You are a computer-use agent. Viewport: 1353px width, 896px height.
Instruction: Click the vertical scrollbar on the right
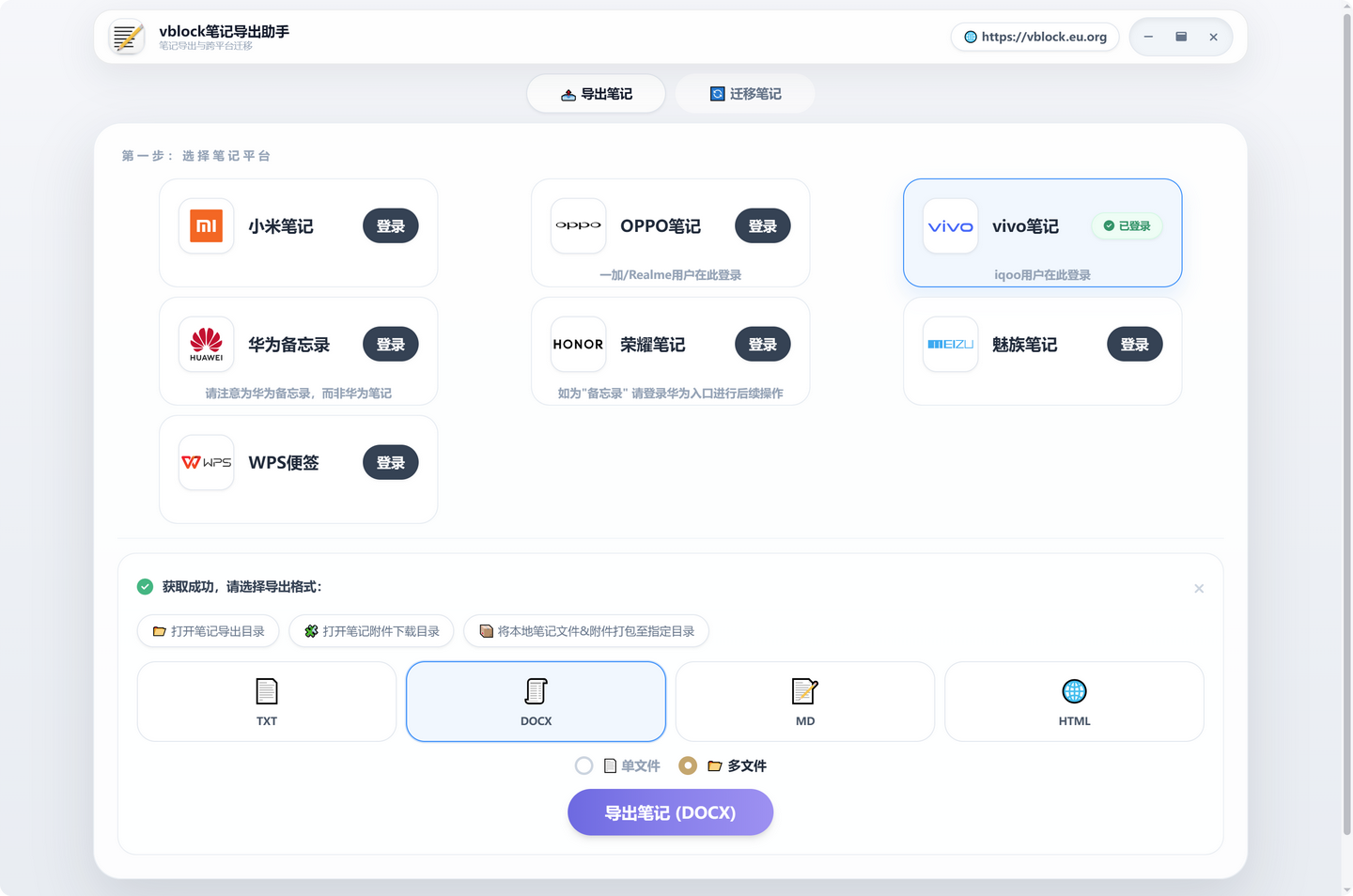pos(1347,423)
